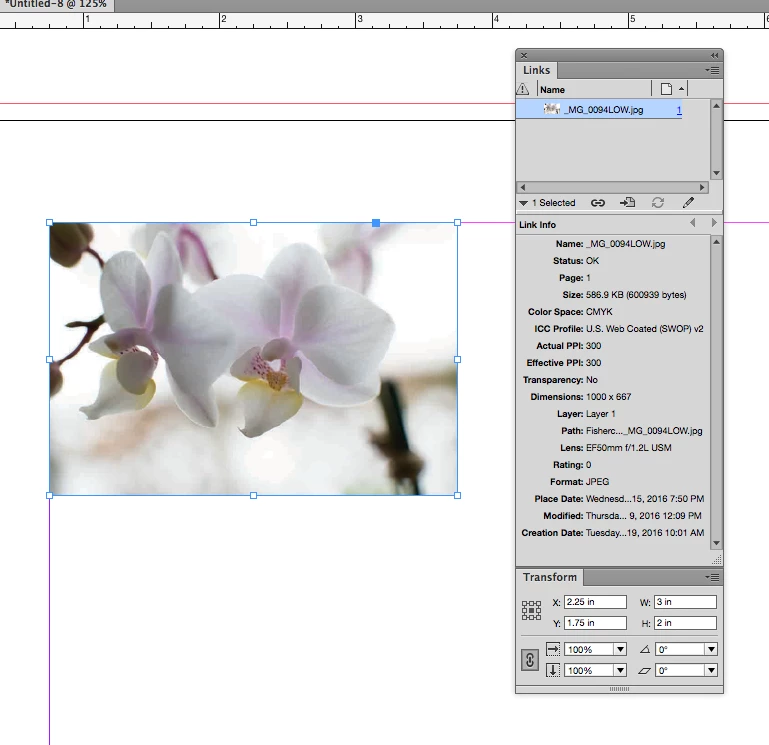The image size is (769, 745).
Task: Click the Edit Original pencil icon
Action: [x=688, y=203]
